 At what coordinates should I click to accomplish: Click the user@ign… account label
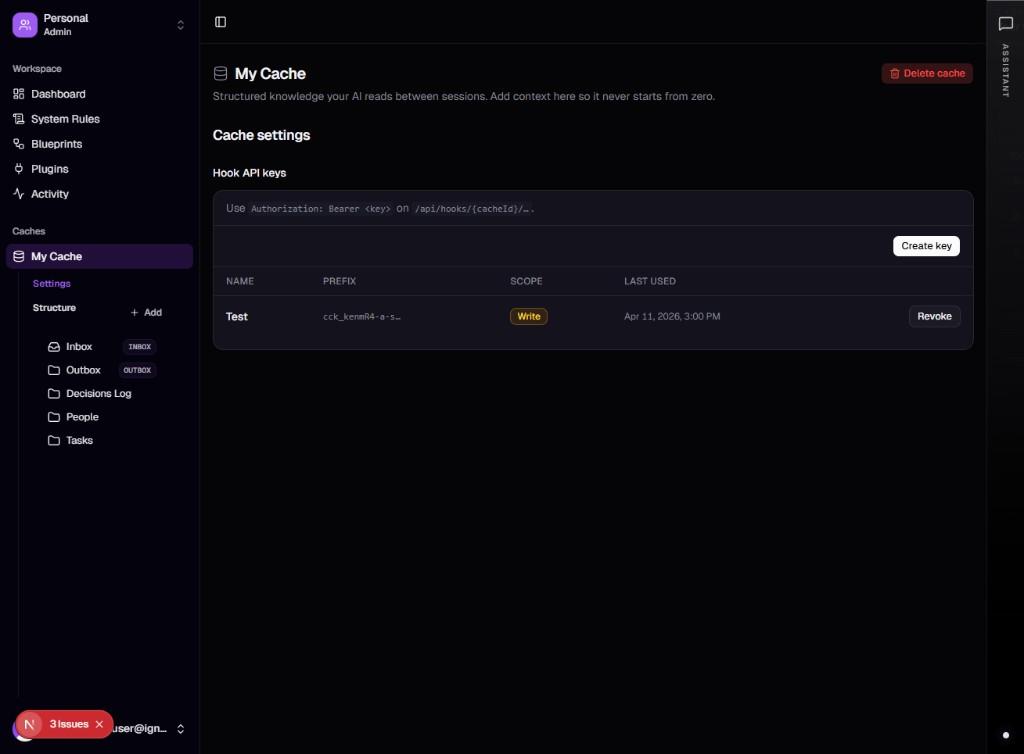point(139,729)
